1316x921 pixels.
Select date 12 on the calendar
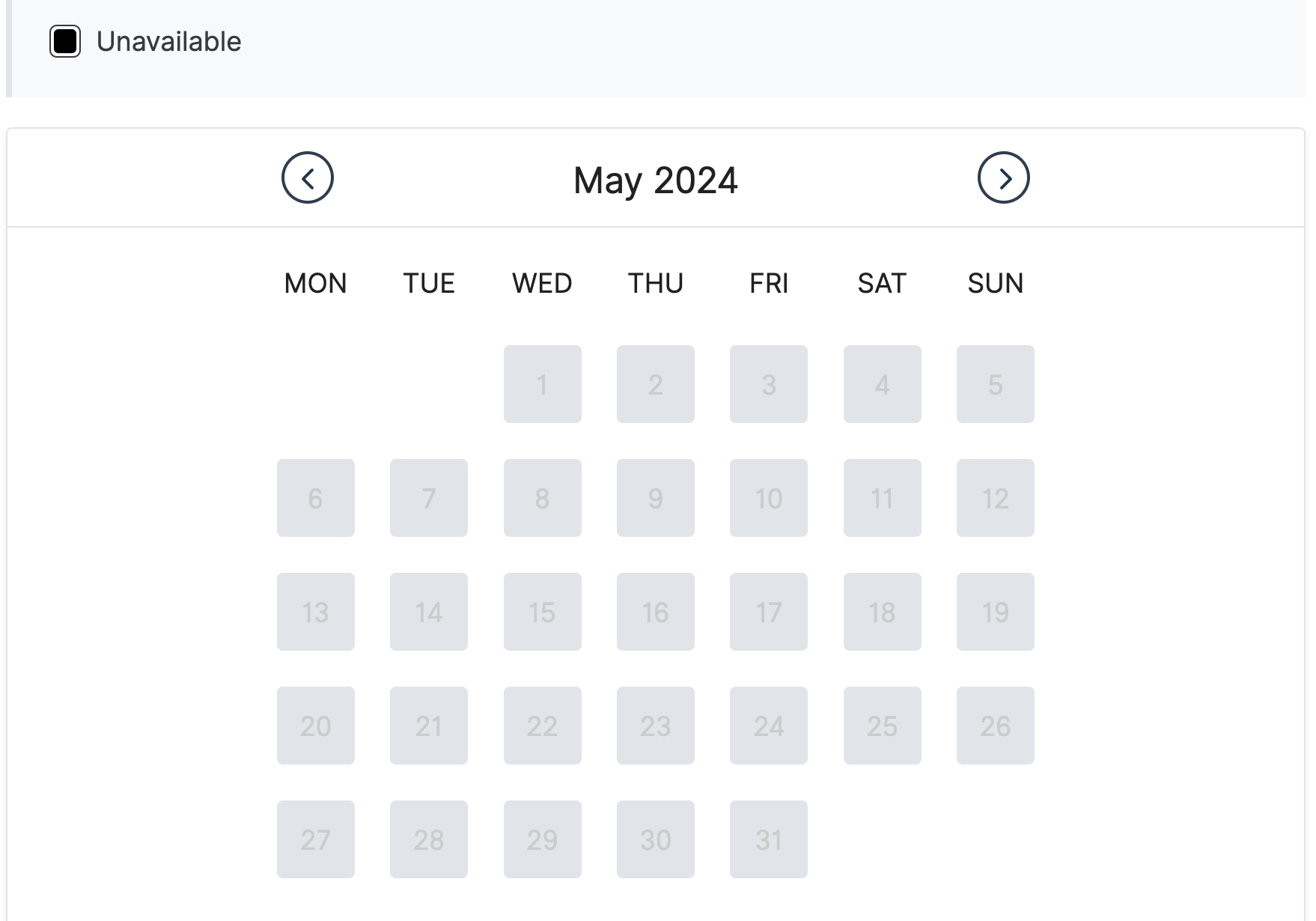click(995, 498)
